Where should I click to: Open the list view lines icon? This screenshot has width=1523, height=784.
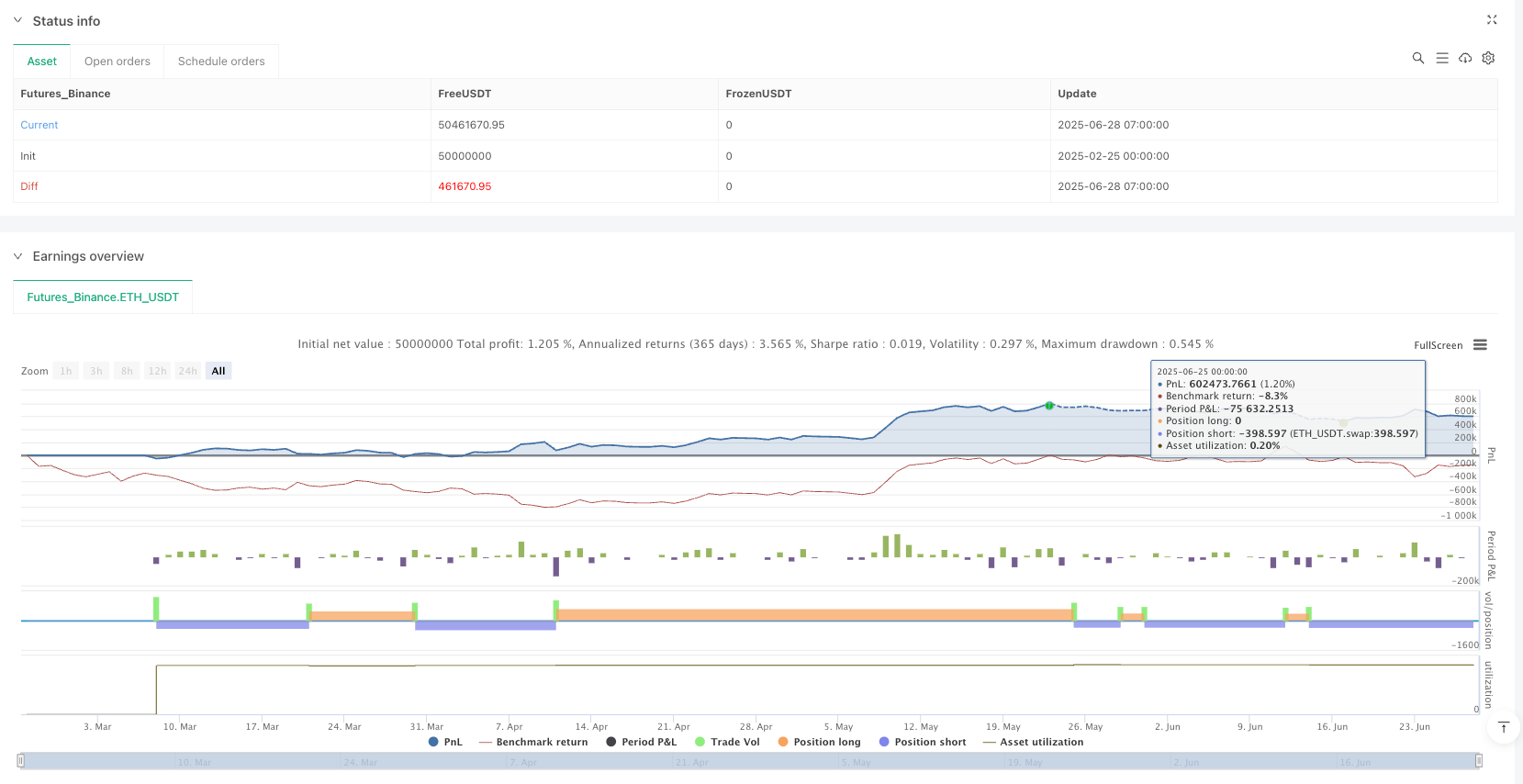point(1442,58)
